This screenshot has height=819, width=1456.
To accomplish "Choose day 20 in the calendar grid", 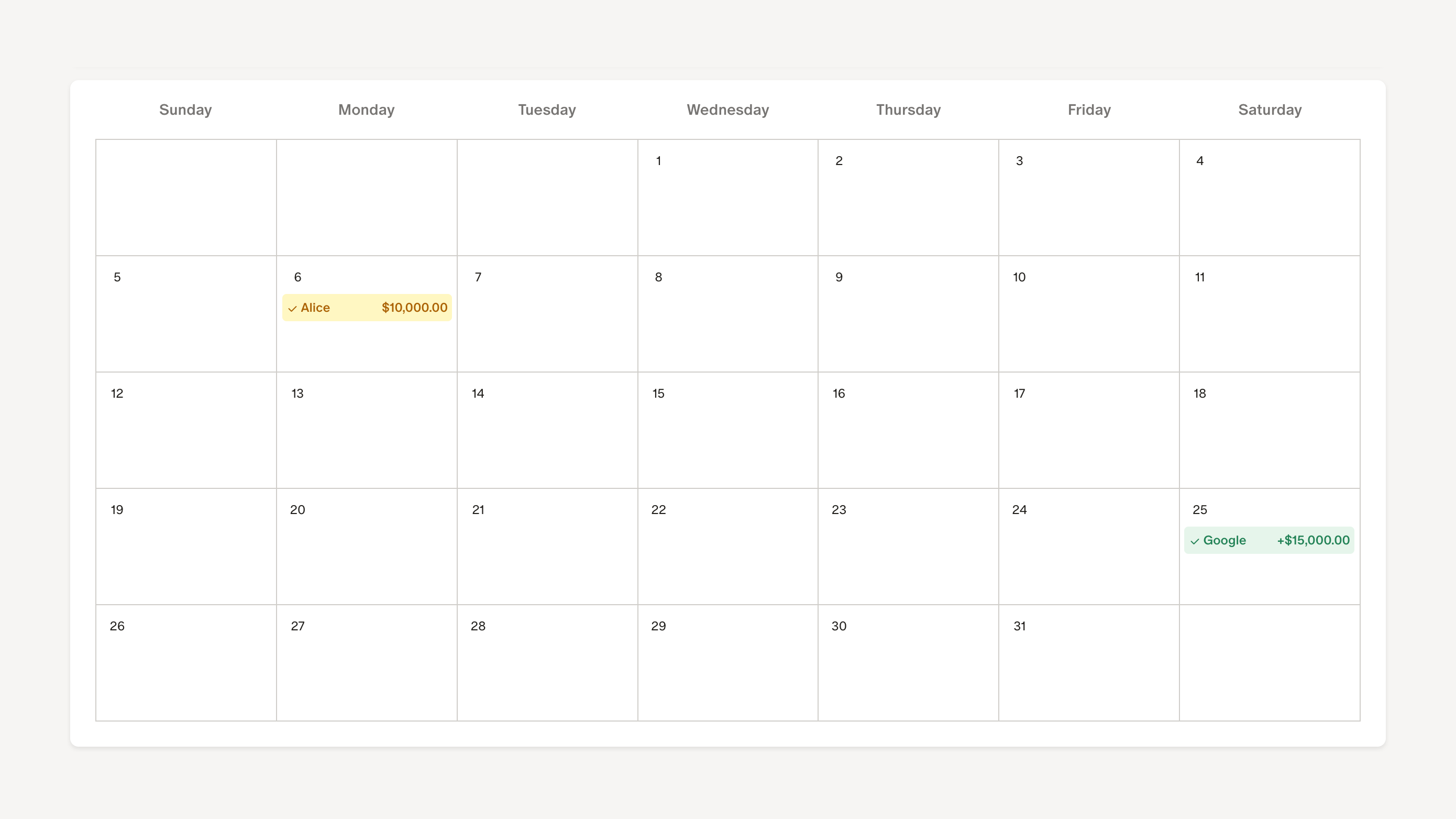I will (x=366, y=547).
